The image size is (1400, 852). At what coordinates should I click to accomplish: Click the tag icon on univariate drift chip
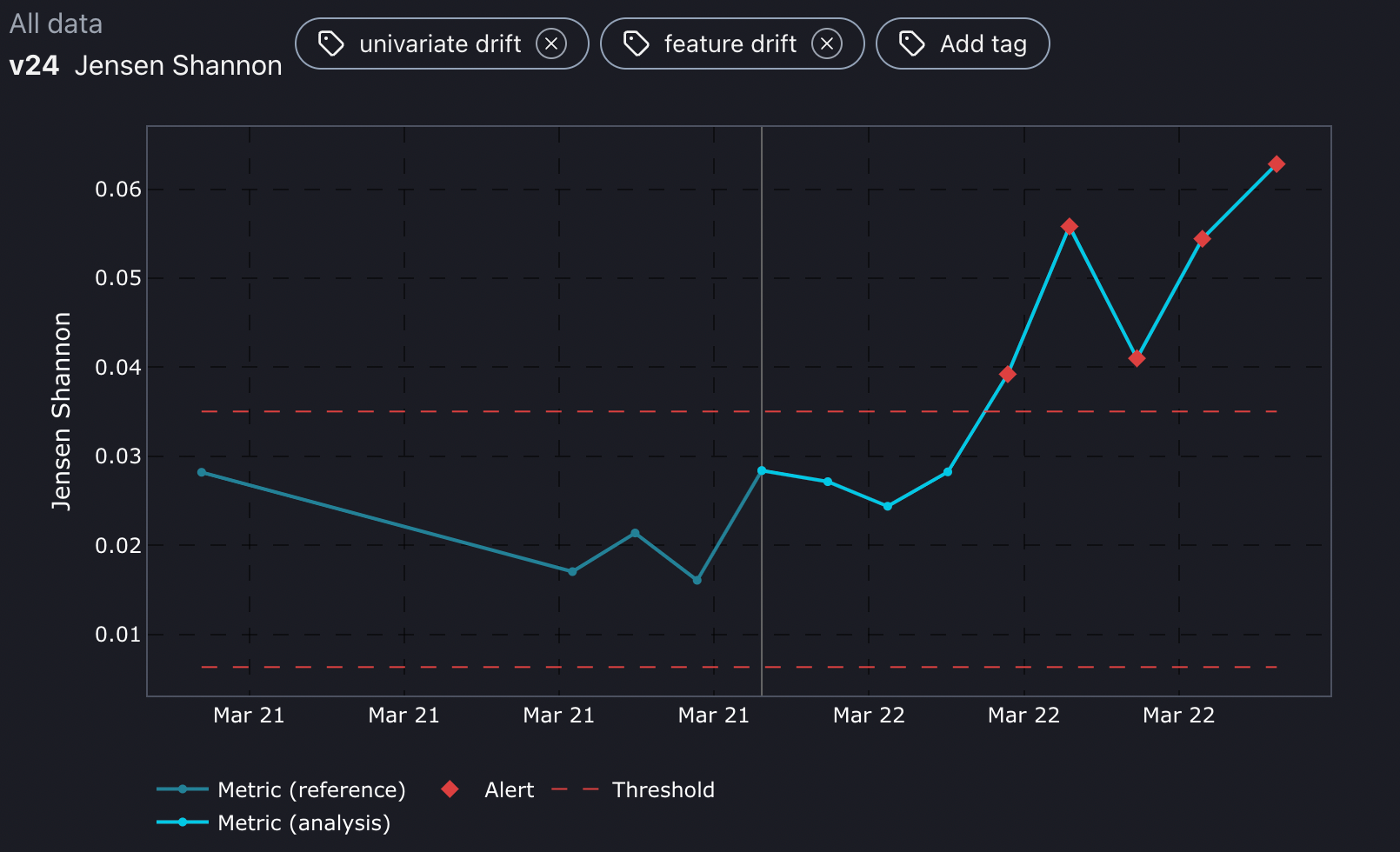tap(333, 43)
